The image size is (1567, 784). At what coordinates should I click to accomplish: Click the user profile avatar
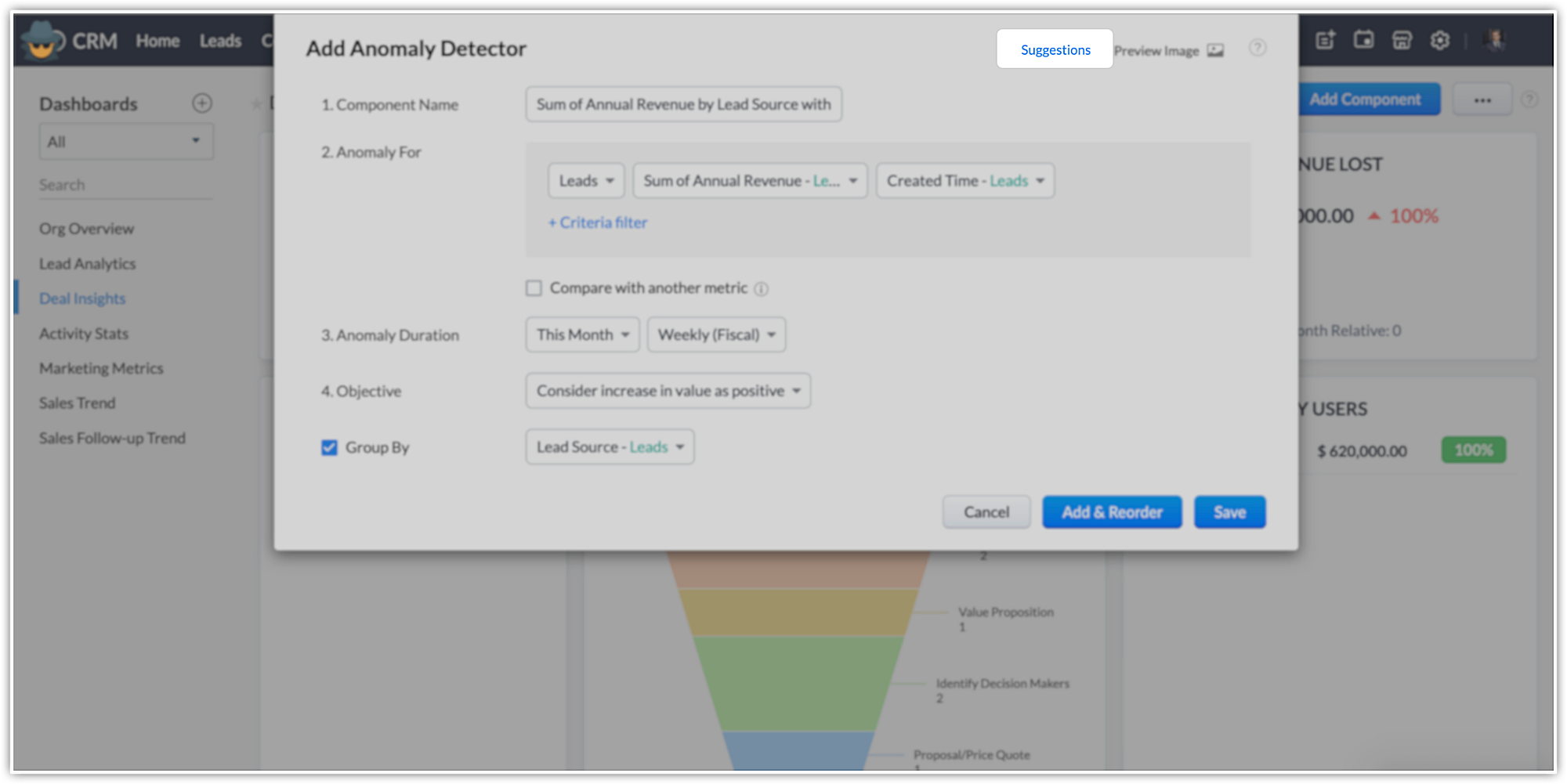click(1495, 40)
